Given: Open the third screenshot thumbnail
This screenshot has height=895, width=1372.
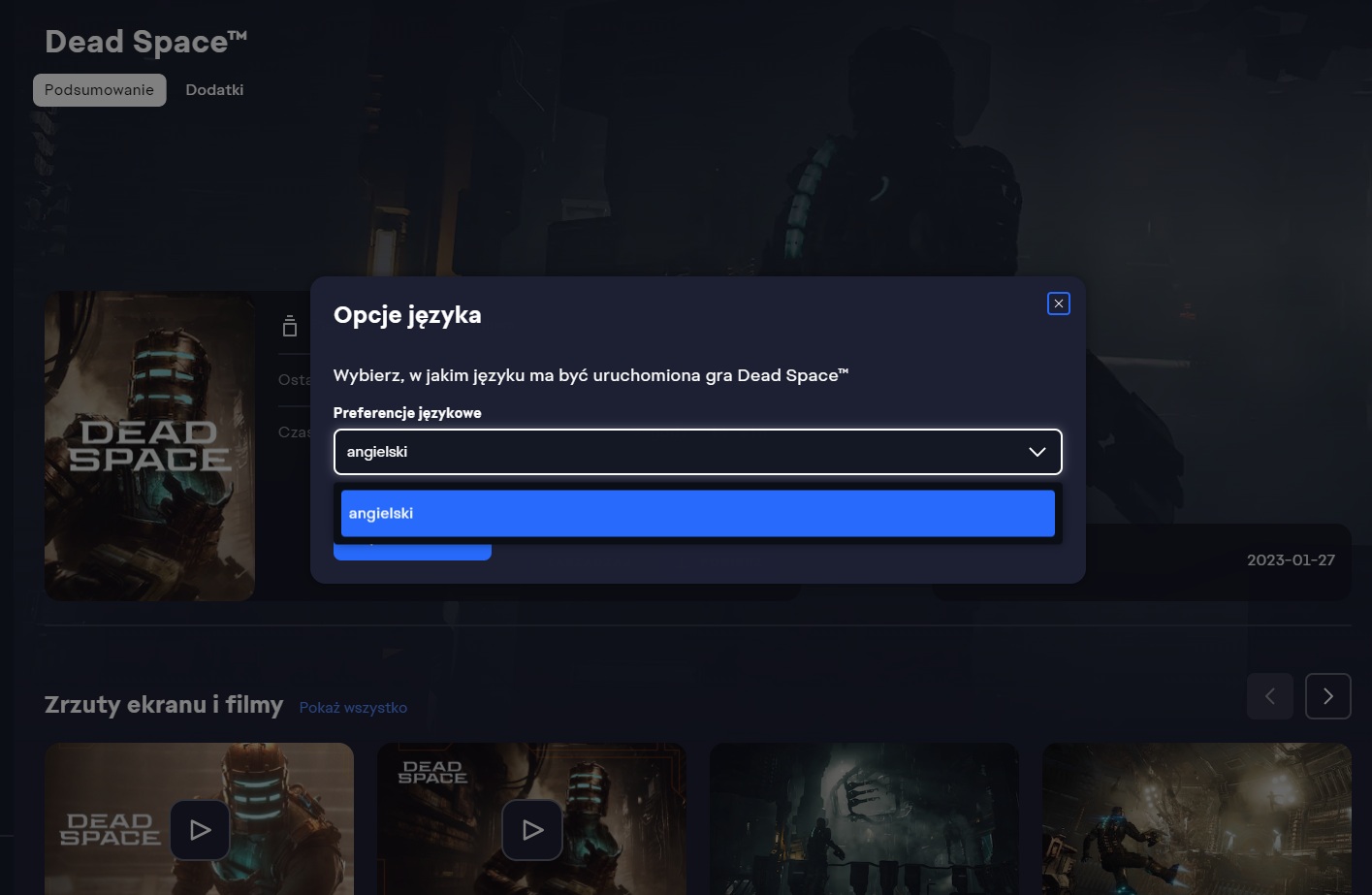Looking at the screenshot, I should click(x=864, y=818).
